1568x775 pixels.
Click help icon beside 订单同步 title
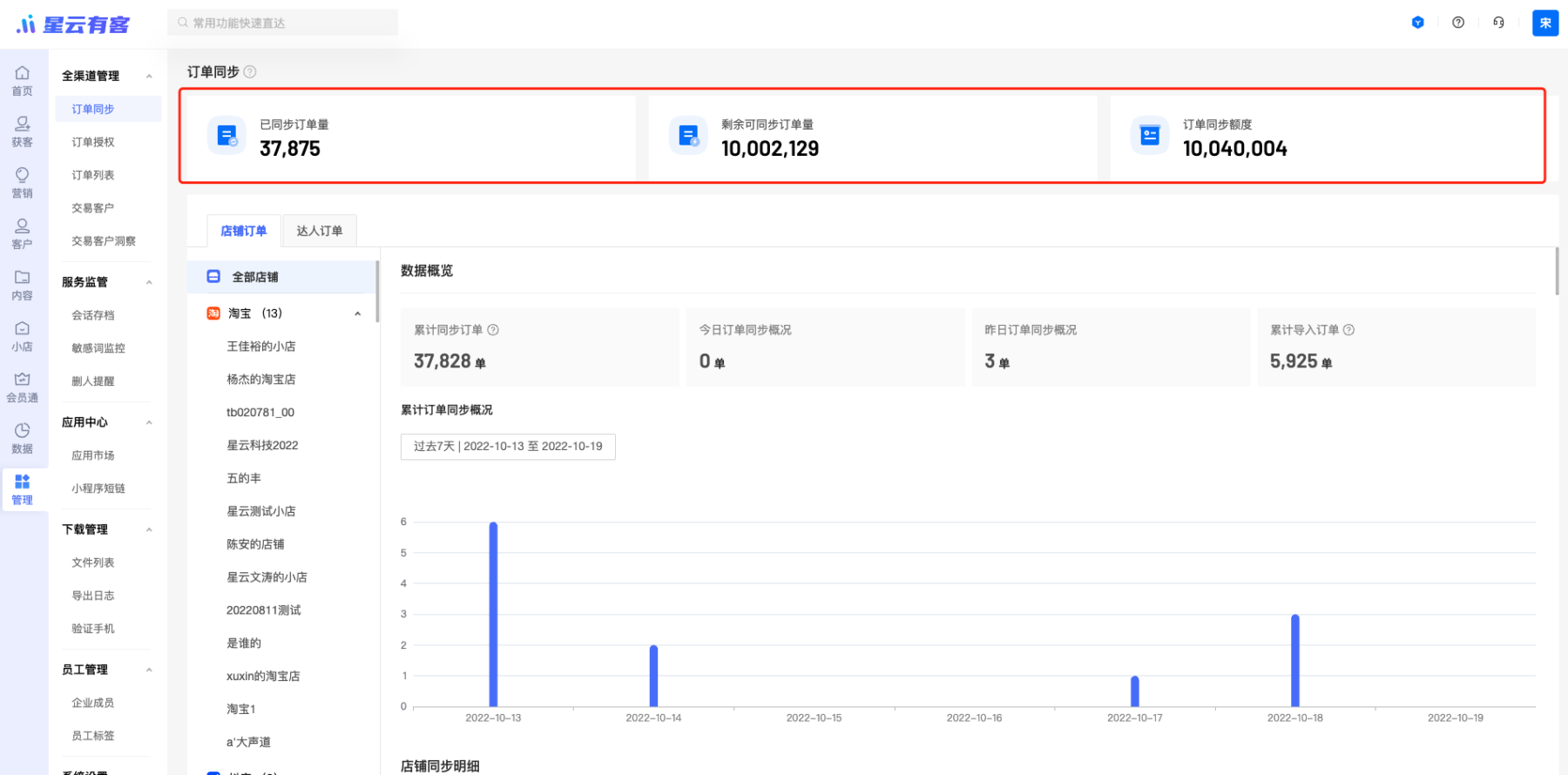(250, 71)
